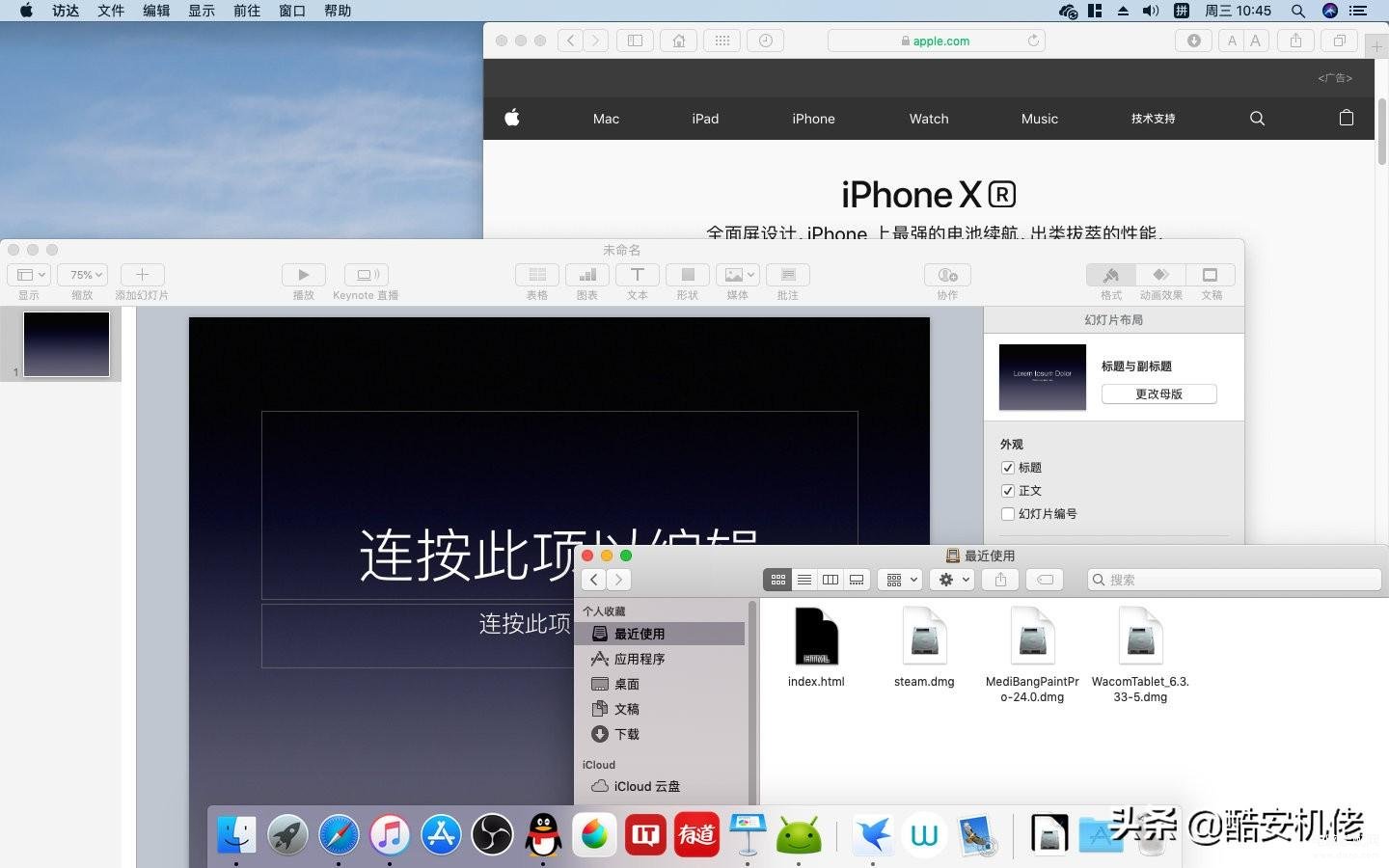Viewport: 1389px width, 868px height.
Task: Insert a table in Keynote
Action: (x=537, y=275)
